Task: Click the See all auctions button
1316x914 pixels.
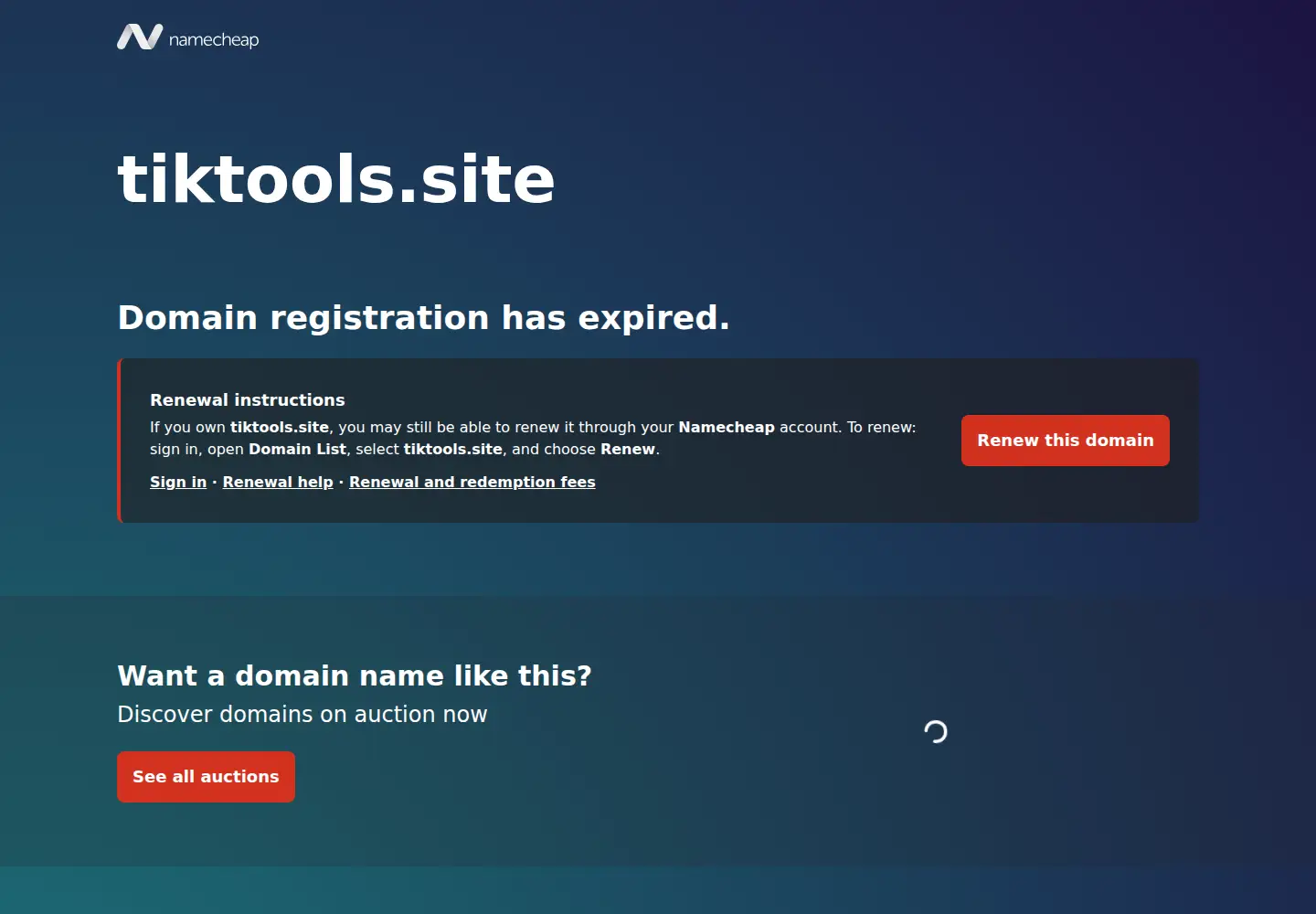Action: coord(206,777)
